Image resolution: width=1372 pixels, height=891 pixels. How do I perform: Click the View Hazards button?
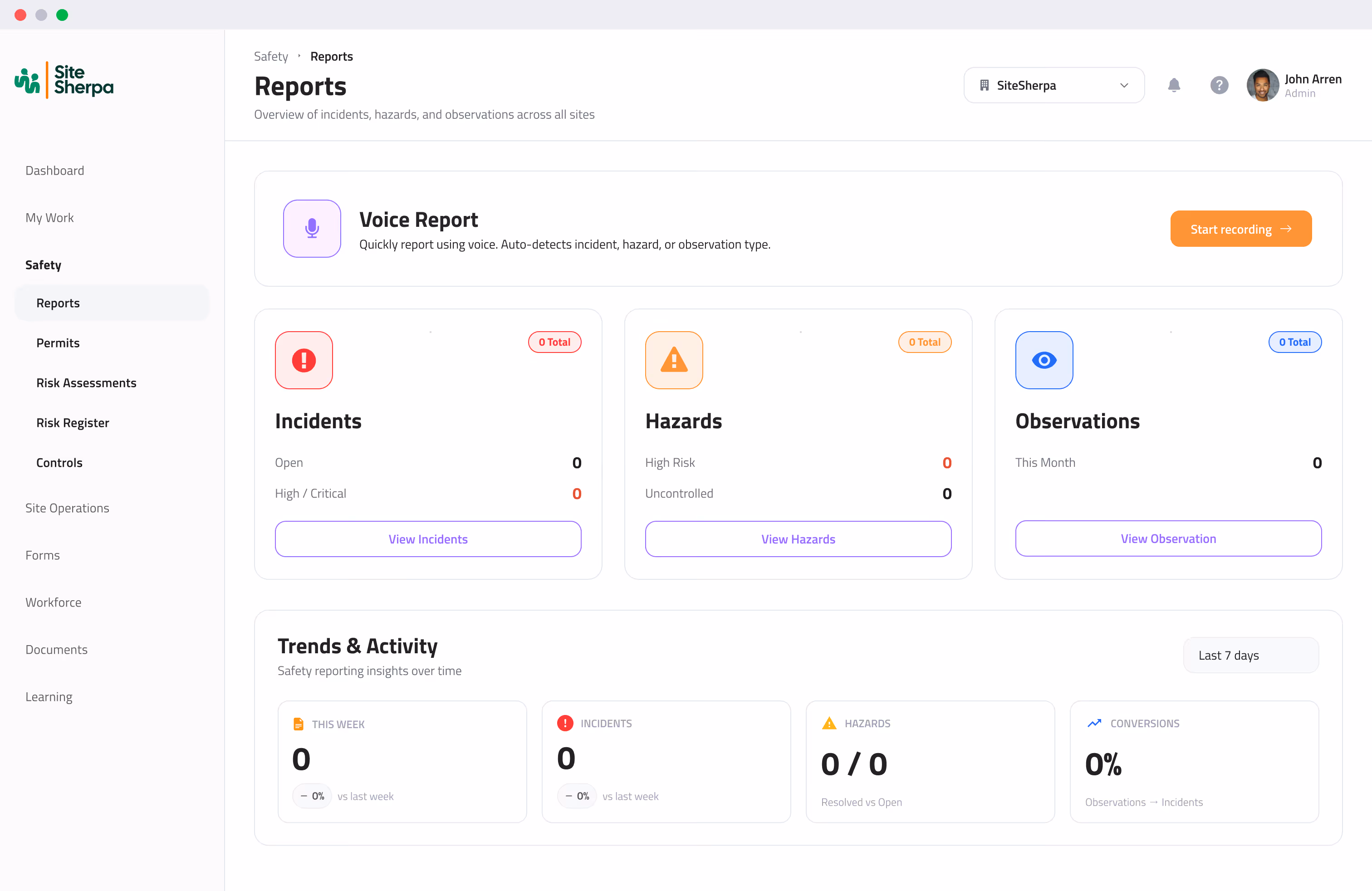[x=798, y=539]
